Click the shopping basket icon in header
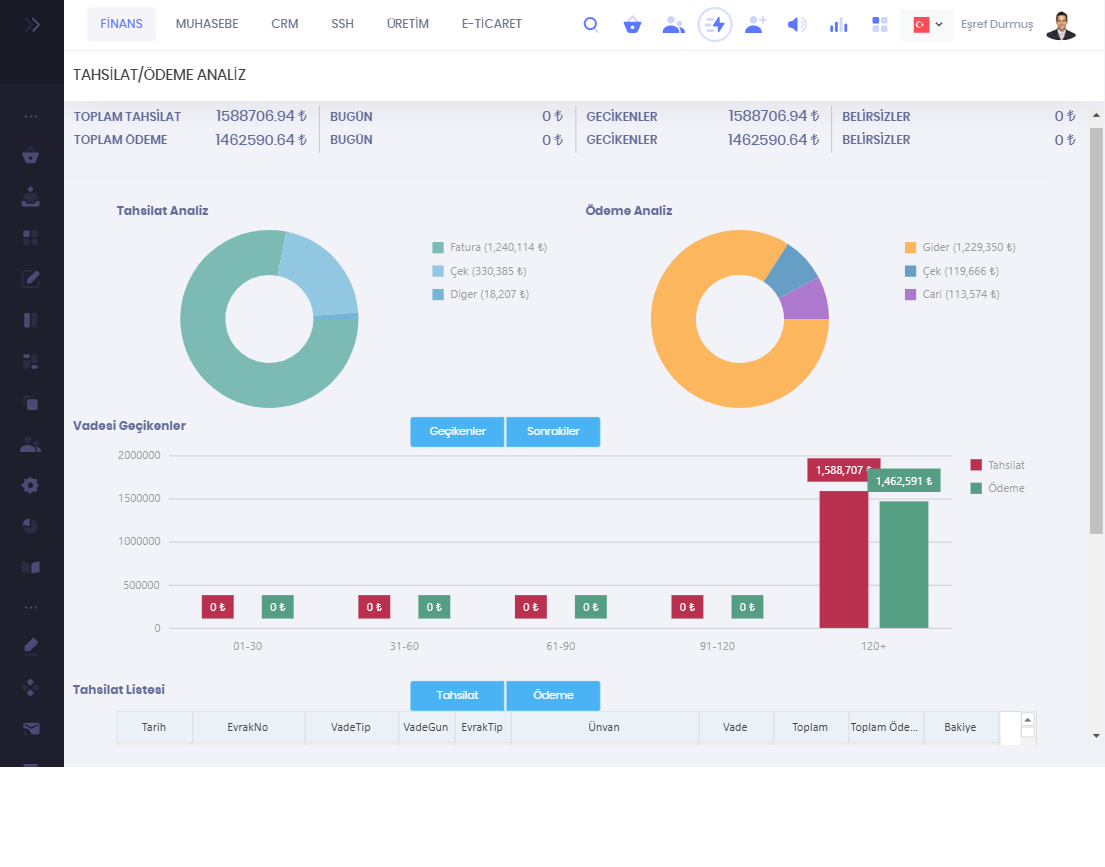The image size is (1105, 867). pyautogui.click(x=632, y=25)
